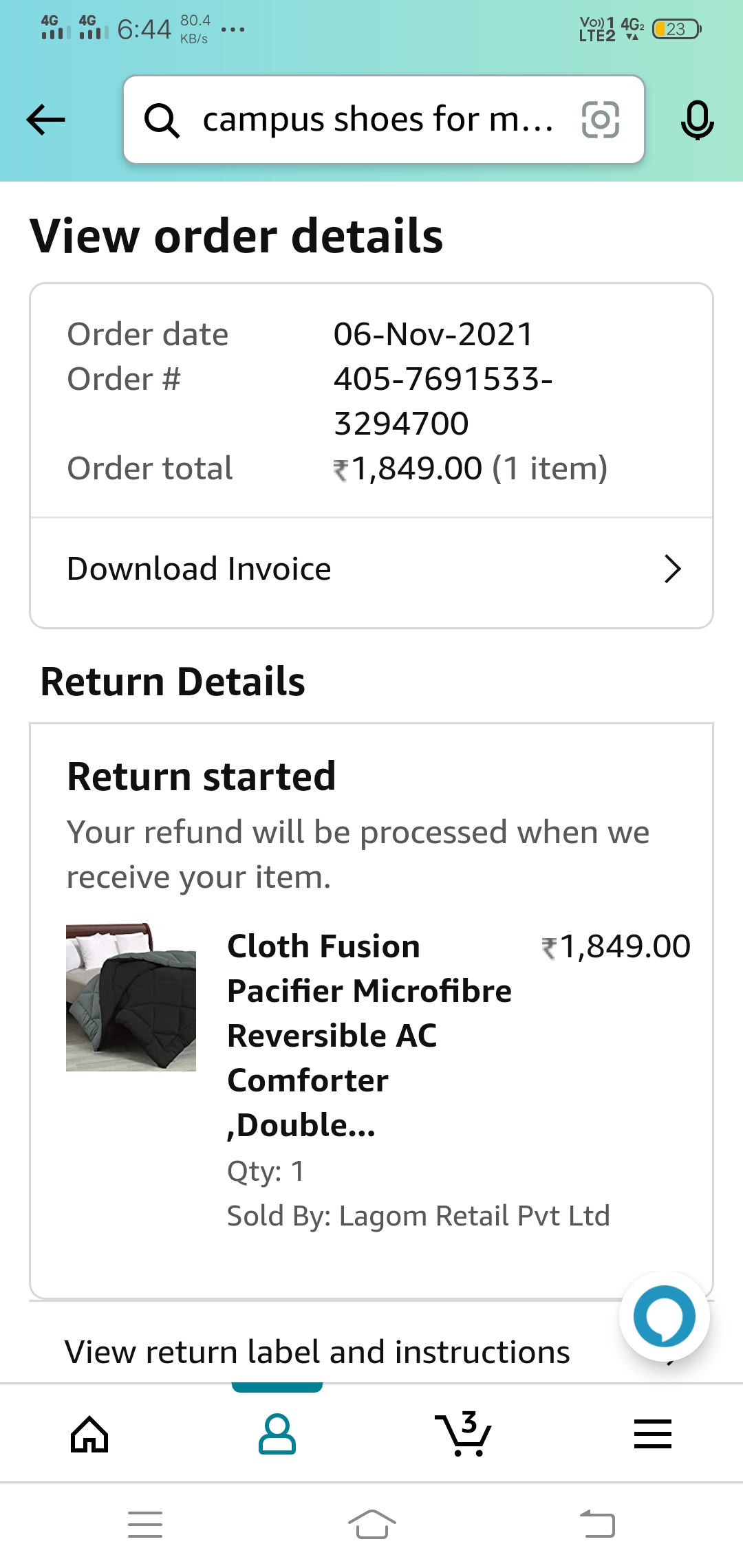
Task: Open the camera lens scan icon
Action: 600,120
